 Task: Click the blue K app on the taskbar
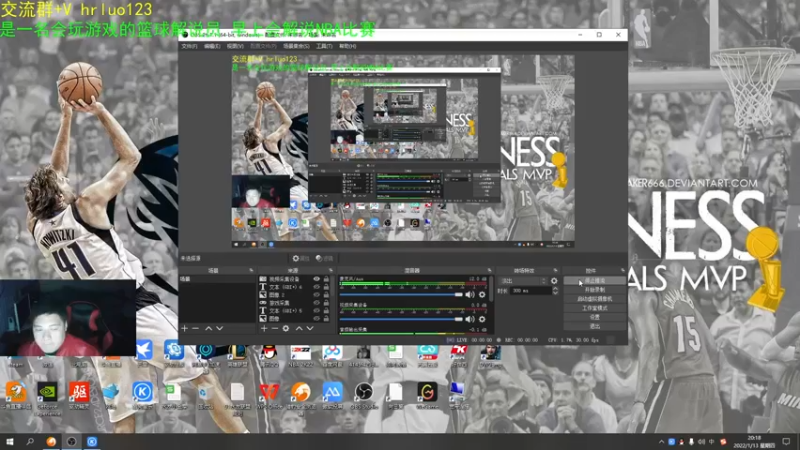click(x=92, y=441)
